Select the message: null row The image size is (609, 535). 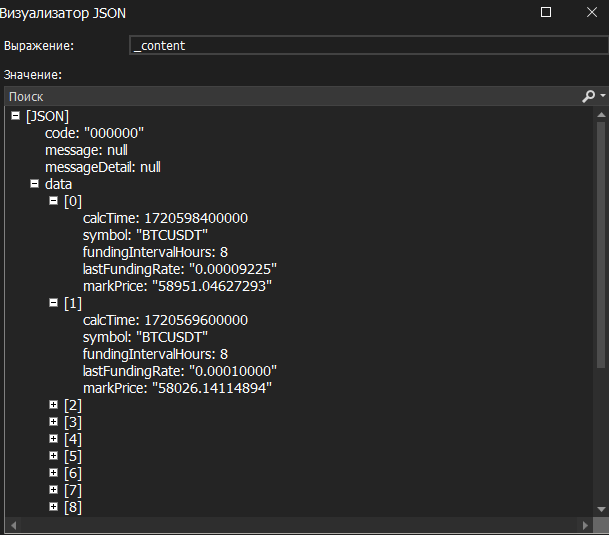(86, 150)
